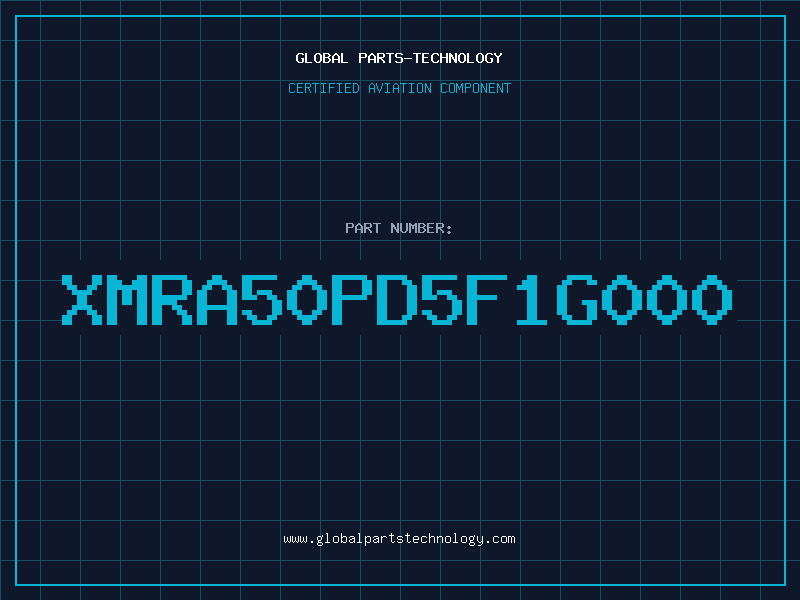
Task: Click the CERTIFIED AVIATION COMPONENT subtitle
Action: (399, 88)
